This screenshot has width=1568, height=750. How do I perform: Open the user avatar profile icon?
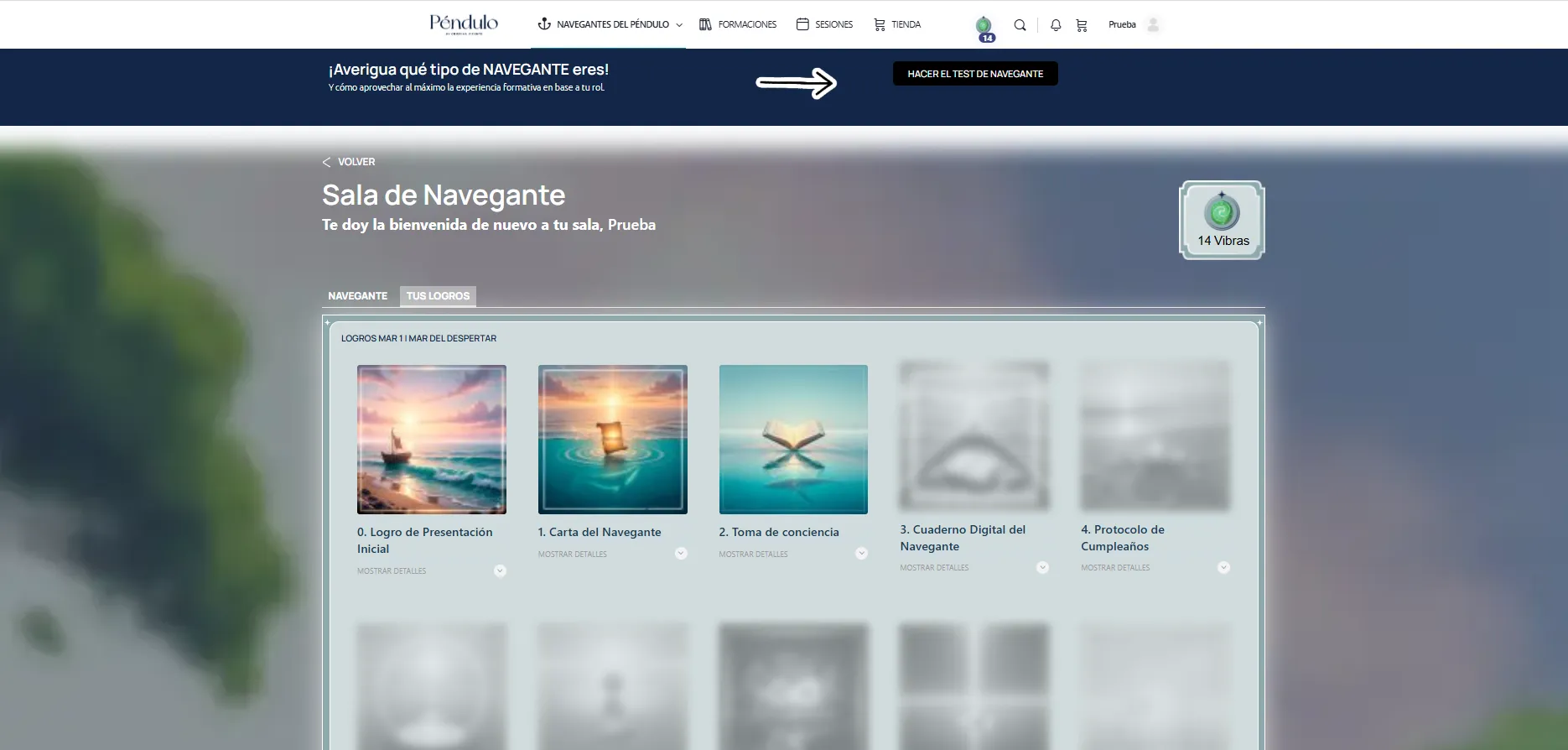1154,24
